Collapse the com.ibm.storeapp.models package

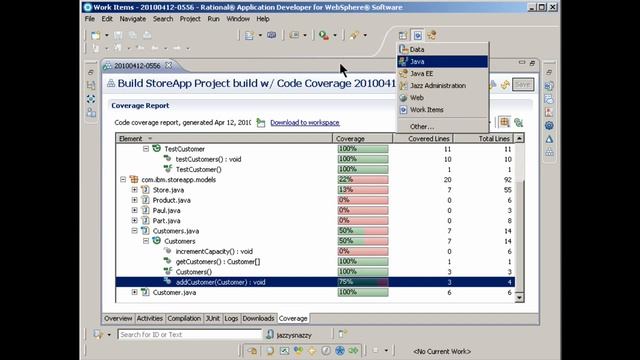[123, 180]
